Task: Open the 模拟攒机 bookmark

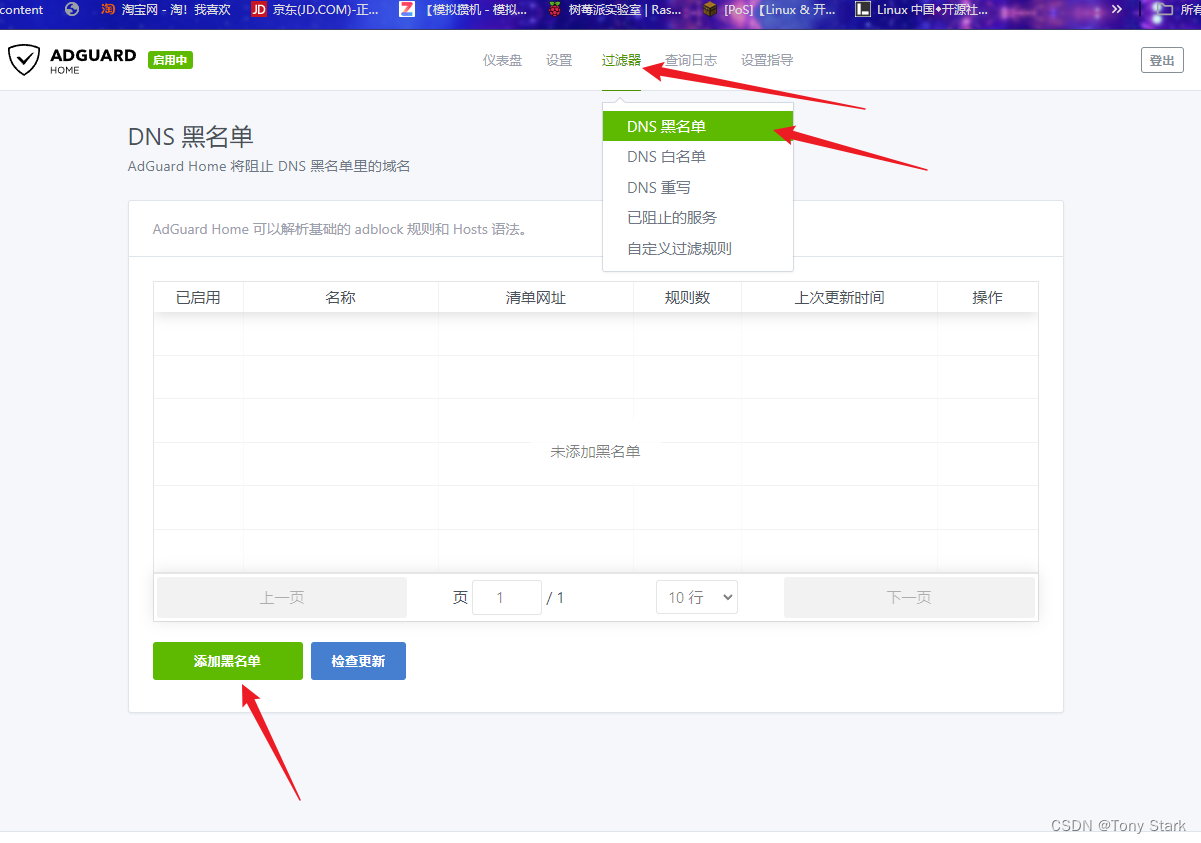Action: pyautogui.click(x=463, y=10)
